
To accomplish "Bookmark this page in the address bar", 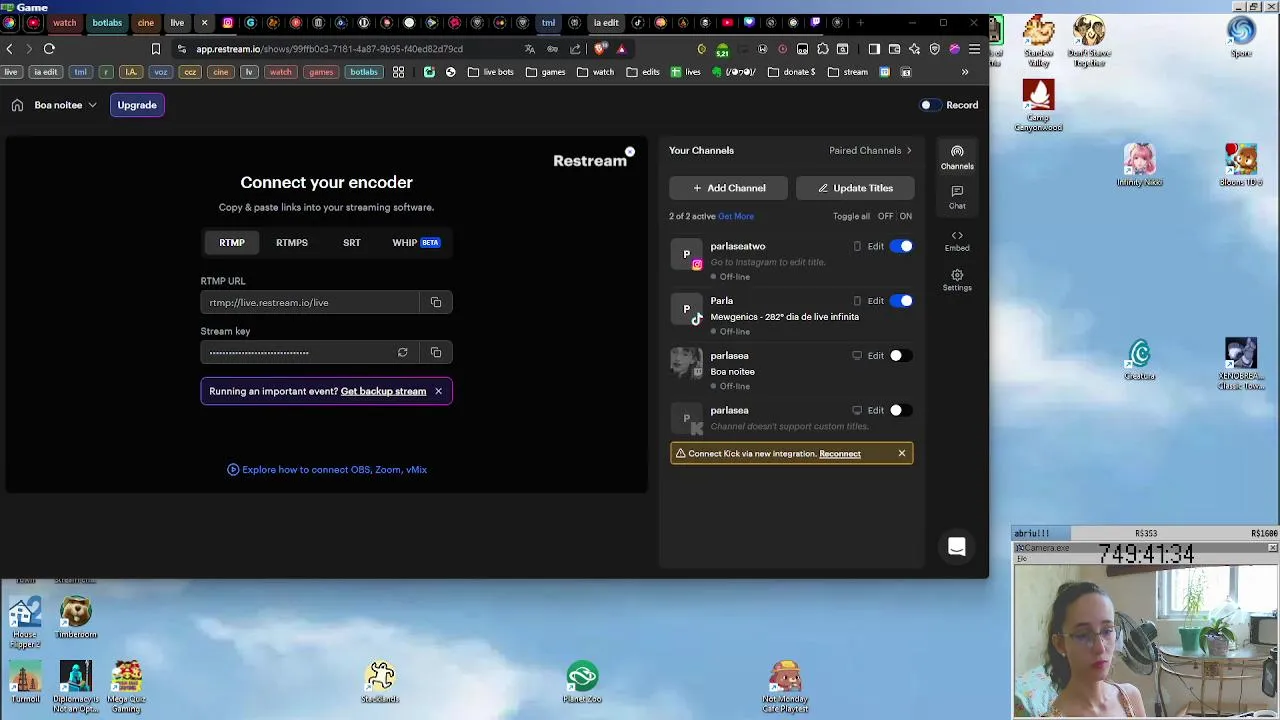I will coord(156,48).
